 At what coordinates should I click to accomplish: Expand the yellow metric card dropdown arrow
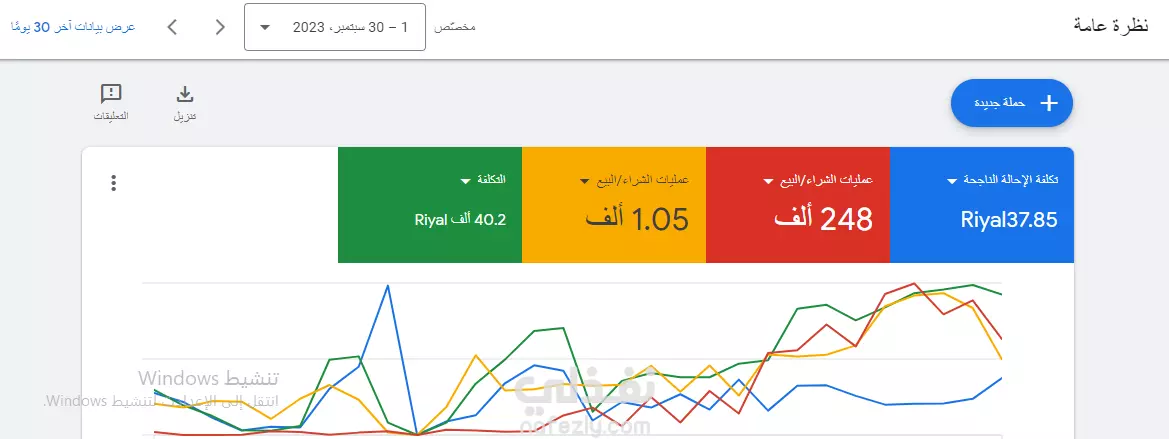pos(584,181)
